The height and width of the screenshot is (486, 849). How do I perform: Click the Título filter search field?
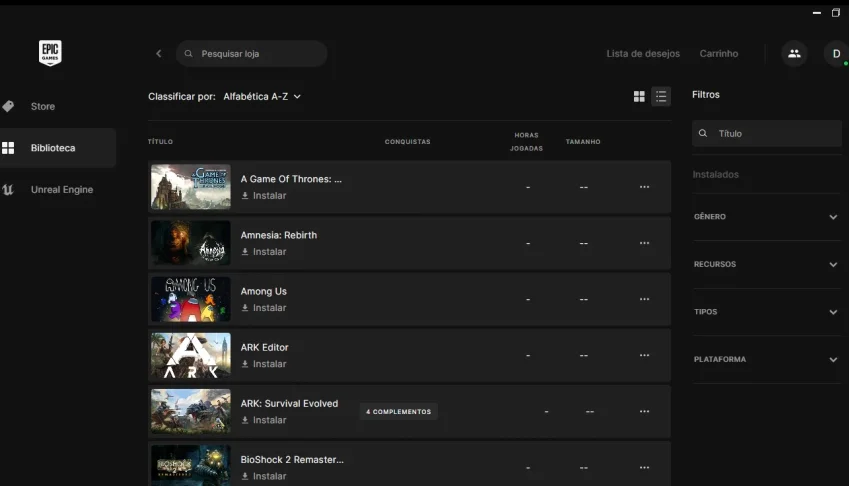pyautogui.click(x=767, y=133)
